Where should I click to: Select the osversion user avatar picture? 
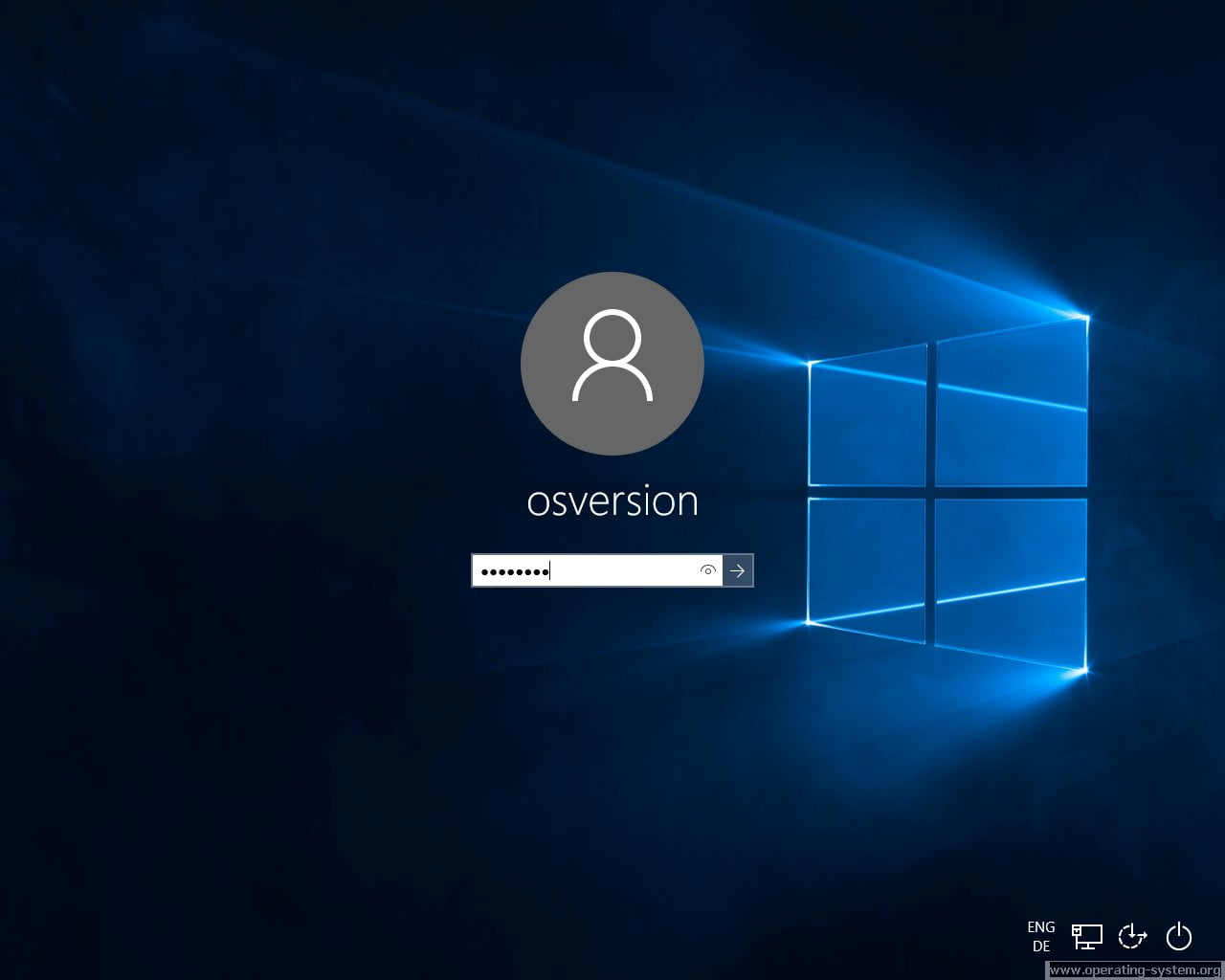[612, 364]
